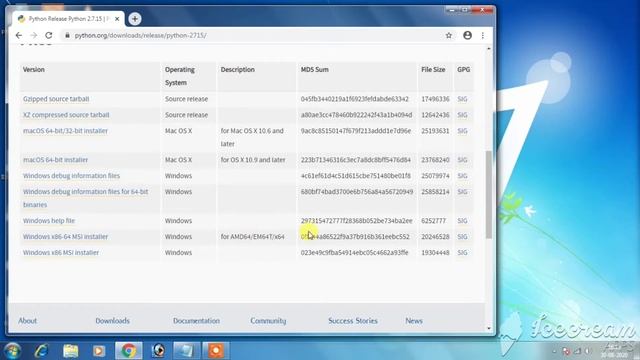Open the News footer link
The height and width of the screenshot is (360, 640).
click(413, 321)
